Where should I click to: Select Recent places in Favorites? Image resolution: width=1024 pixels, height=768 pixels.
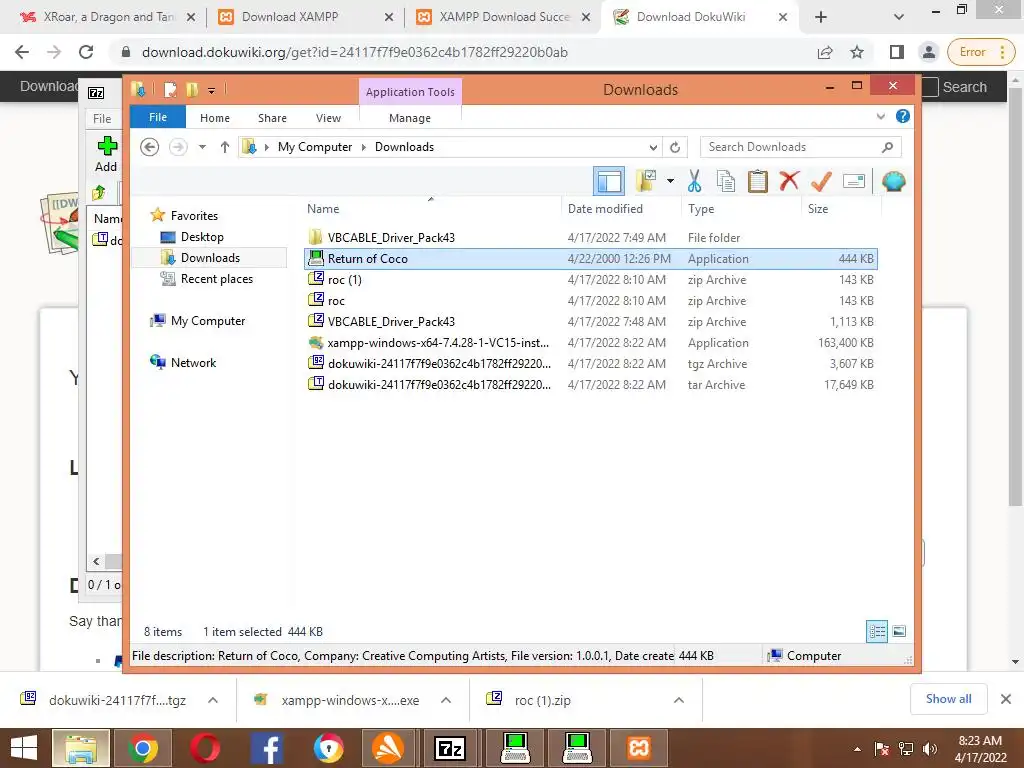216,278
